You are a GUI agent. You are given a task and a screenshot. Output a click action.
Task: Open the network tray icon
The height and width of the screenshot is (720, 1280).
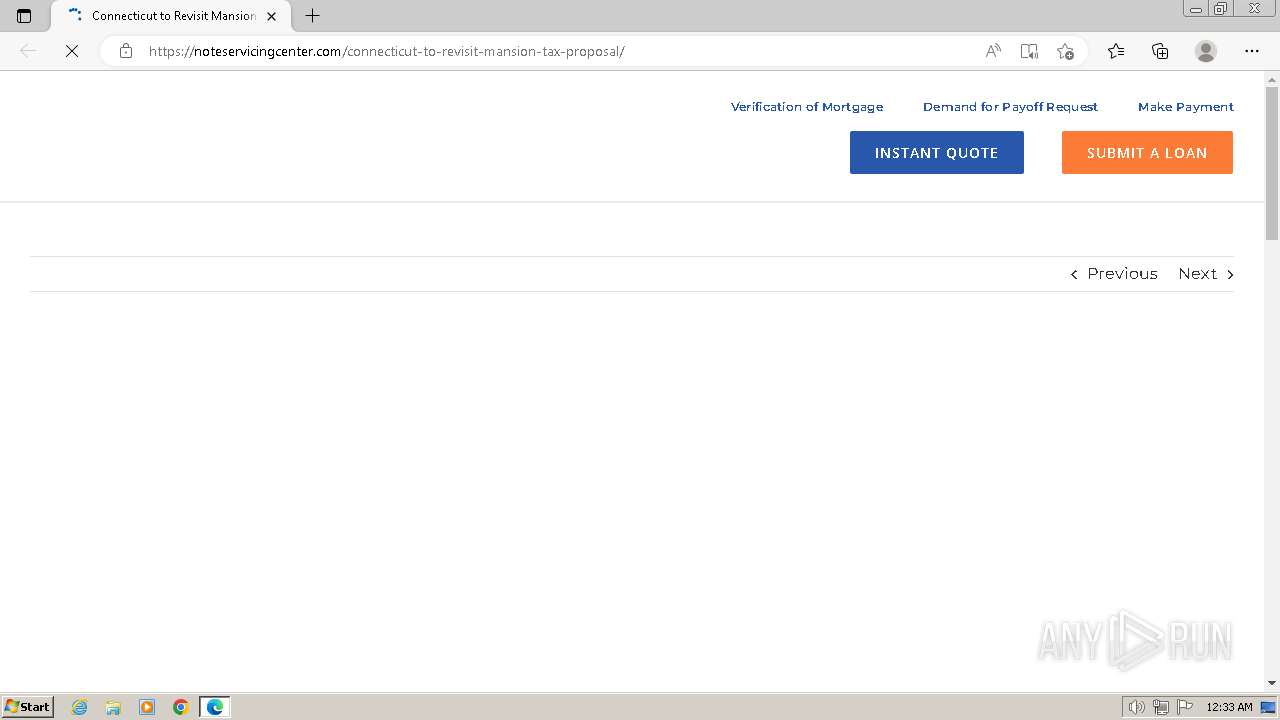1161,707
